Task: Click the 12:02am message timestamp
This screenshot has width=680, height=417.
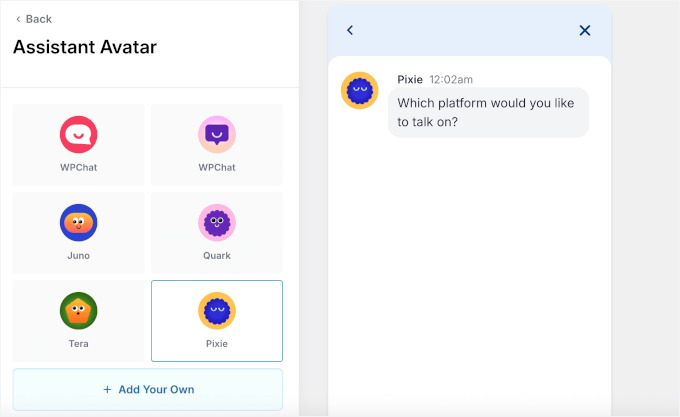Action: coord(451,78)
